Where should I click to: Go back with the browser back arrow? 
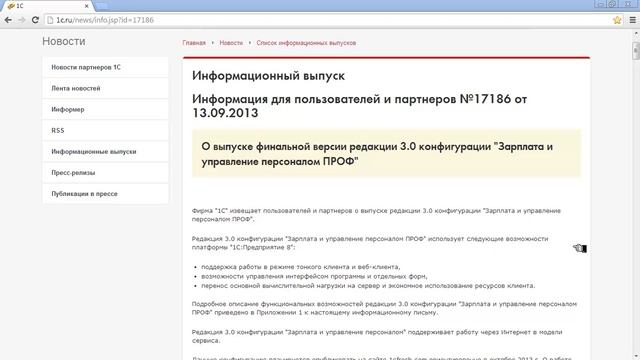(x=8, y=20)
